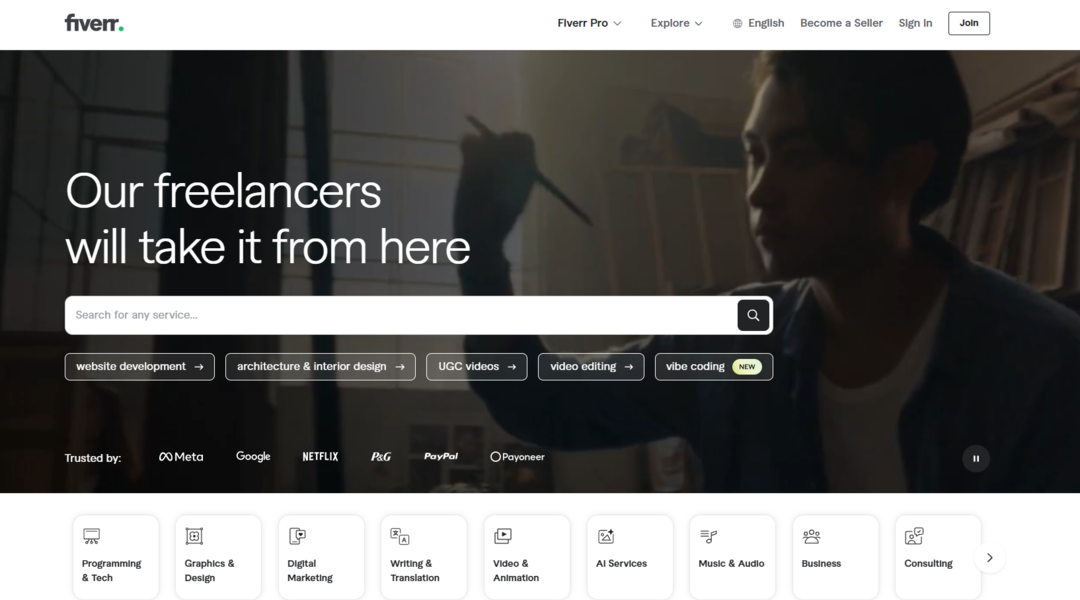
Task: Click the AI Services icon
Action: click(606, 536)
